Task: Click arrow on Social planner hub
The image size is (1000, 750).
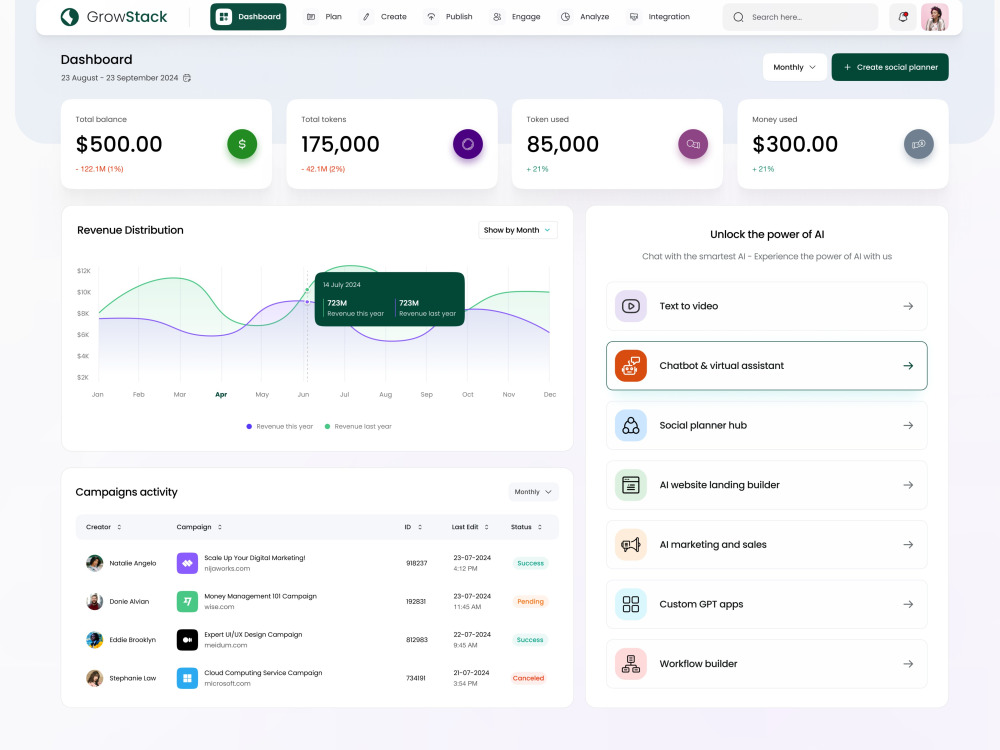Action: coord(908,425)
